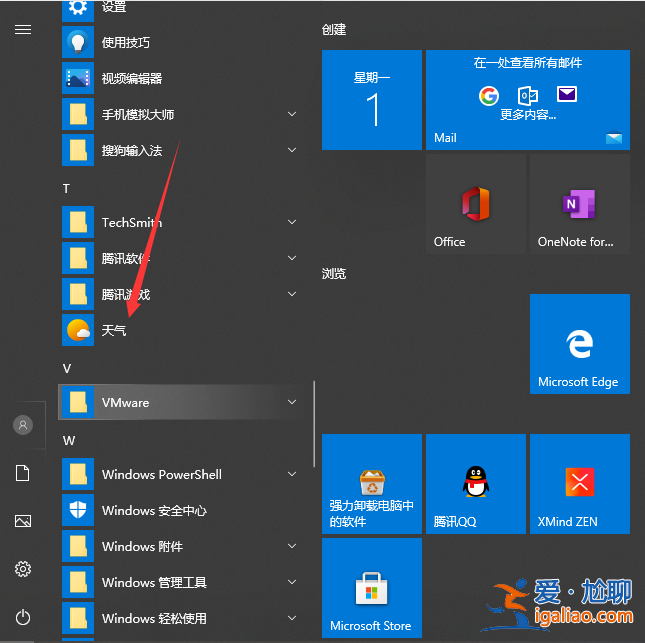The height and width of the screenshot is (643, 645).
Task: Launch the Tips (使用技巧) lightbulb app
Action: (78, 42)
